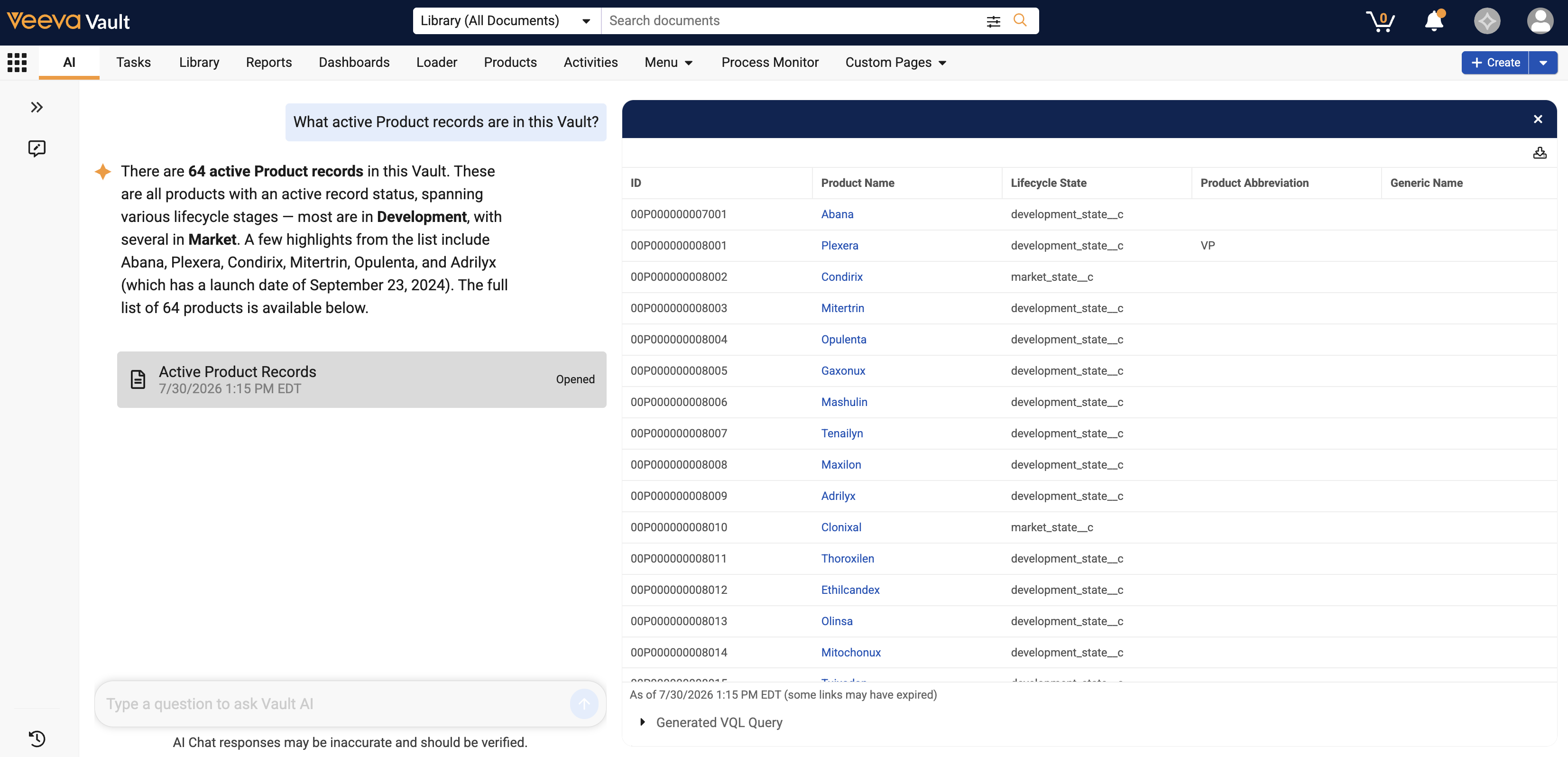The width and height of the screenshot is (1568, 757).
Task: Go to the Tasks tab
Action: [133, 62]
